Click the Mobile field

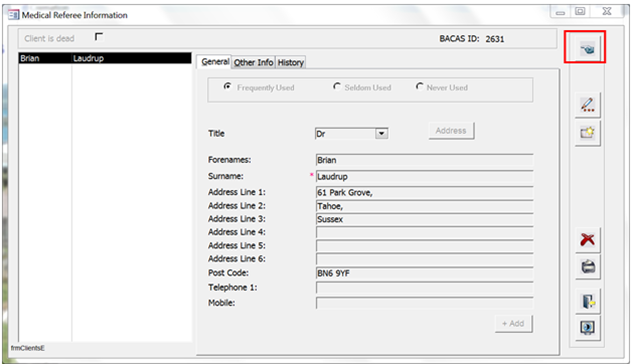point(425,303)
